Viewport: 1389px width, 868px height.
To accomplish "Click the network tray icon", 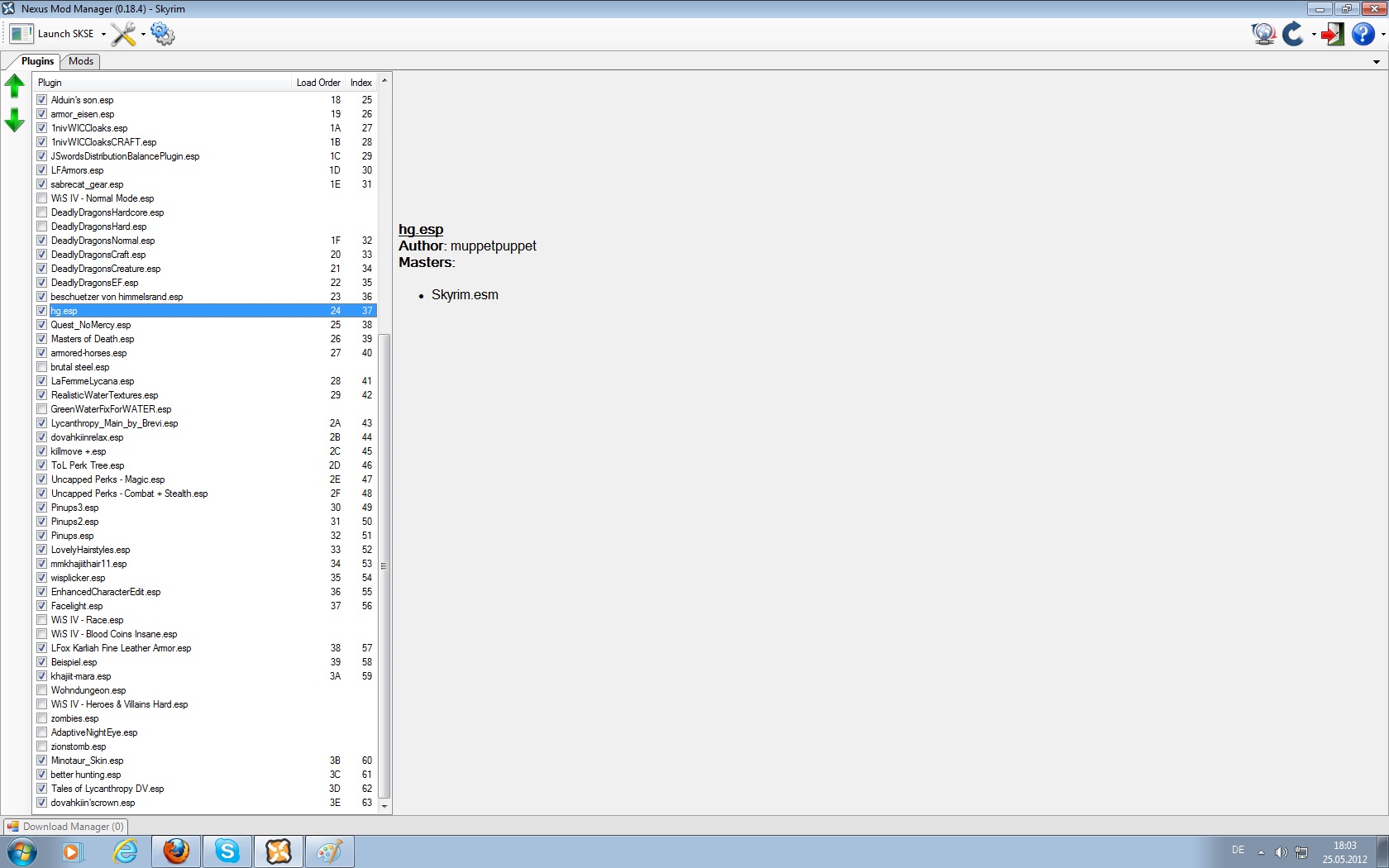I will [1301, 852].
